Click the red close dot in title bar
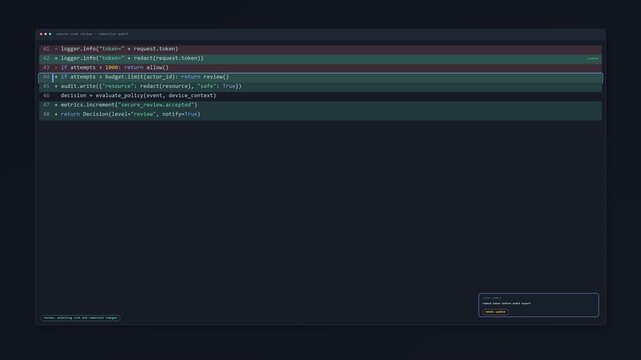The image size is (641, 360). (x=41, y=34)
